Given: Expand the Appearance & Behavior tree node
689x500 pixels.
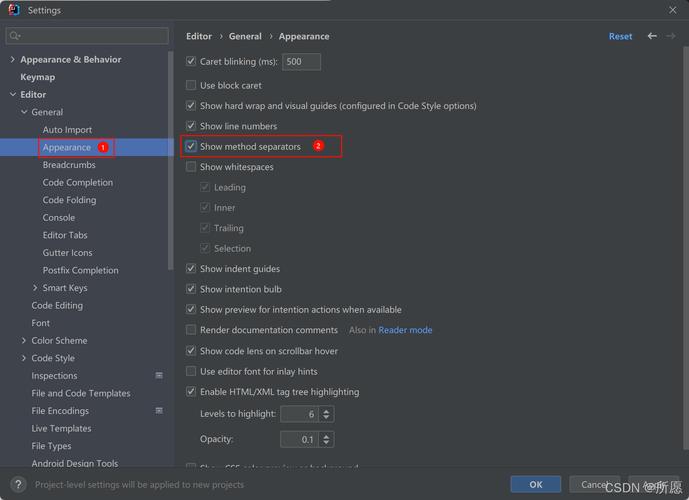Looking at the screenshot, I should pyautogui.click(x=12, y=60).
